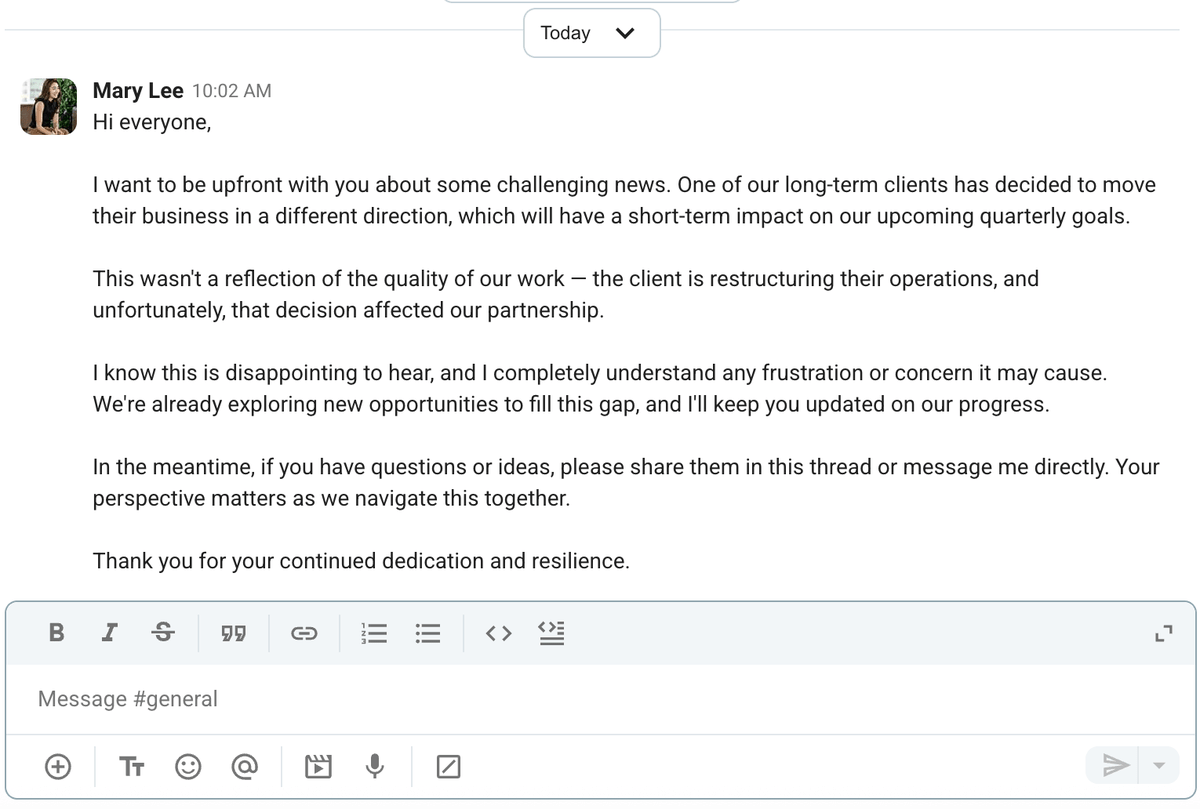Insert a blockquote in the message composer
1200x809 pixels.
point(232,633)
